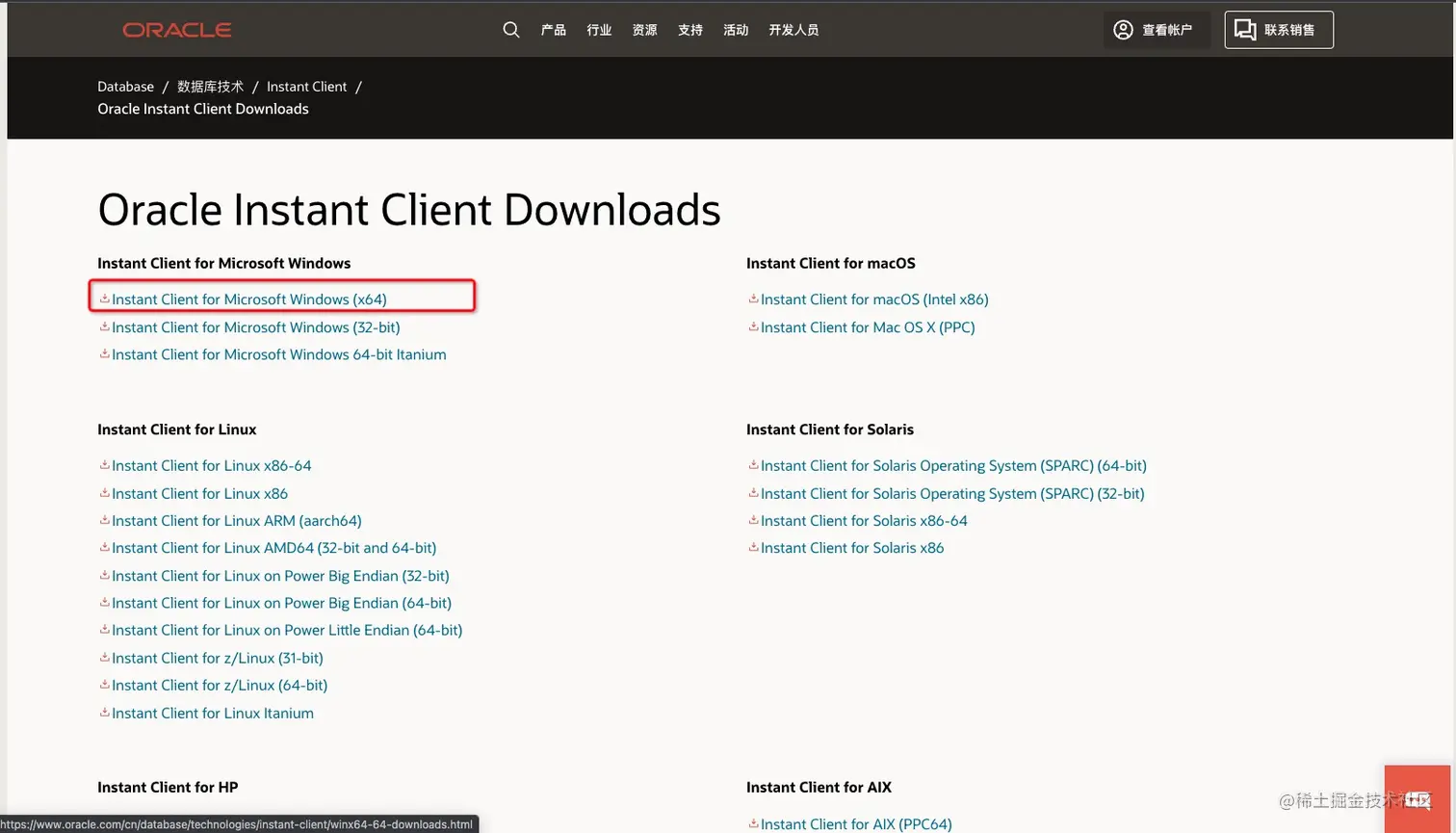The width and height of the screenshot is (1456, 833).
Task: Open the red chat widget at bottom right
Action: 1417,797
